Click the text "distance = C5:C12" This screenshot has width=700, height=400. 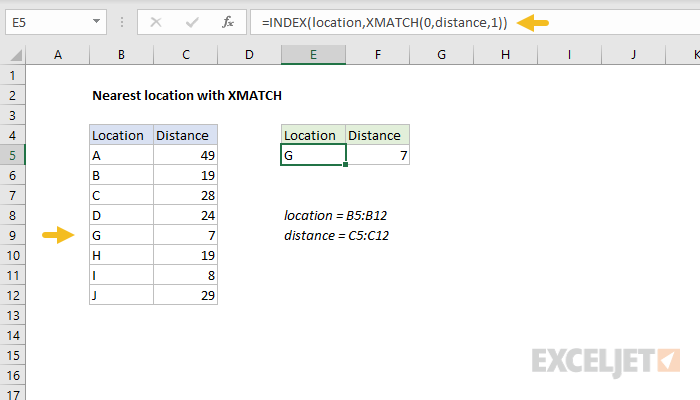point(337,236)
